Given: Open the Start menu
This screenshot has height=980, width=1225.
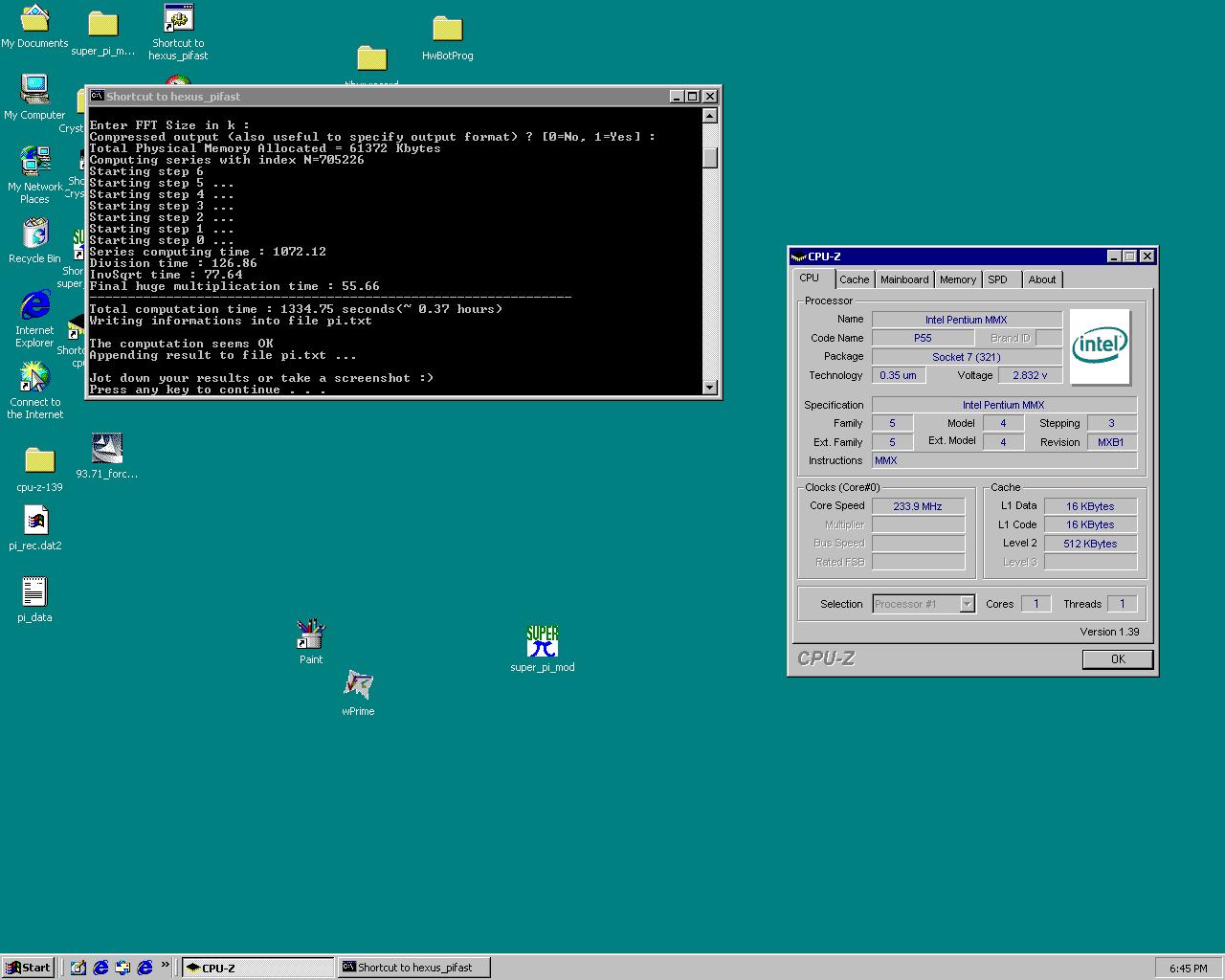Looking at the screenshot, I should (28, 968).
